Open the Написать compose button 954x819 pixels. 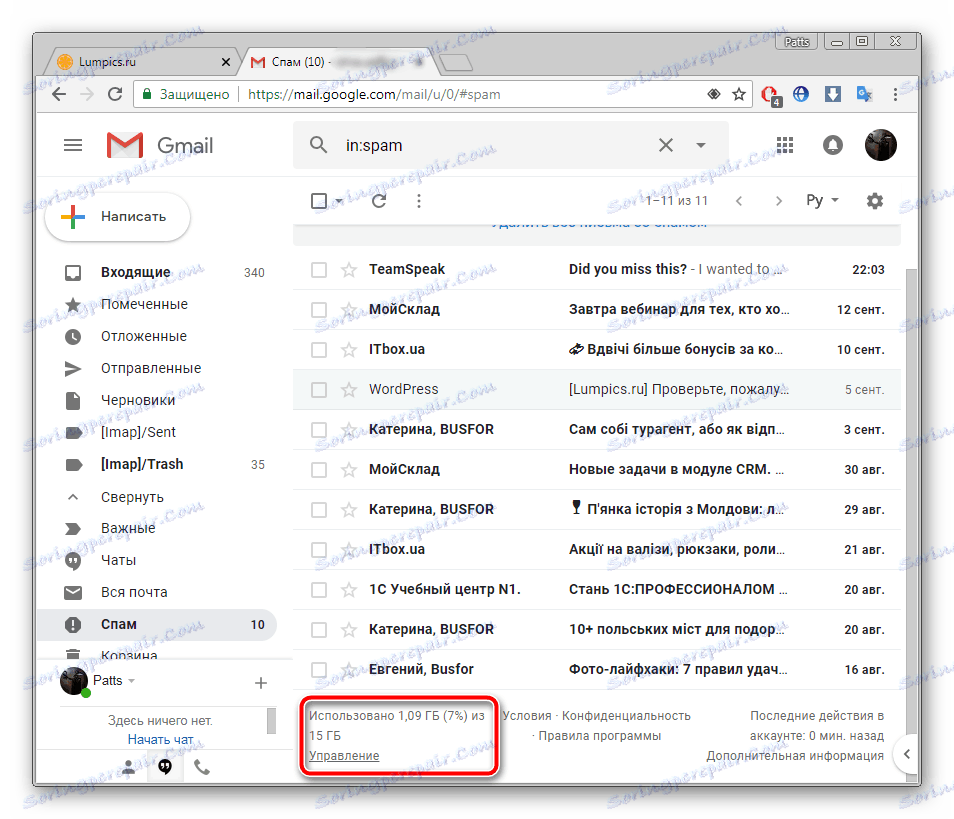117,217
